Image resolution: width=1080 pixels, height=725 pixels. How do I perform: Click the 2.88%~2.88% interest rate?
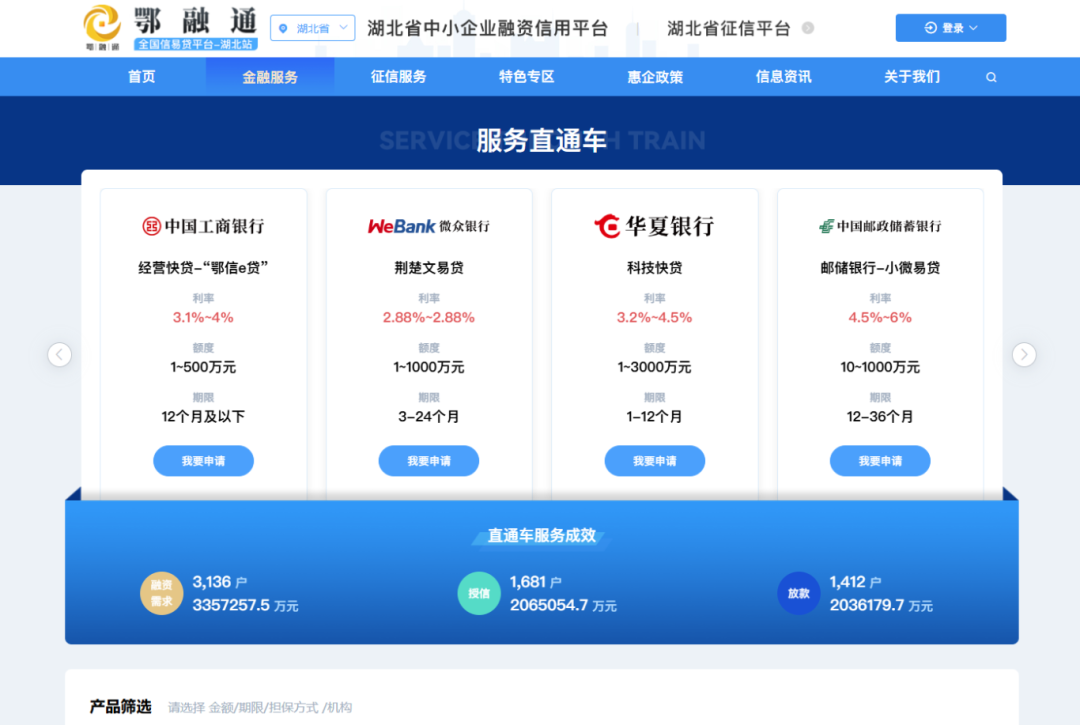428,317
